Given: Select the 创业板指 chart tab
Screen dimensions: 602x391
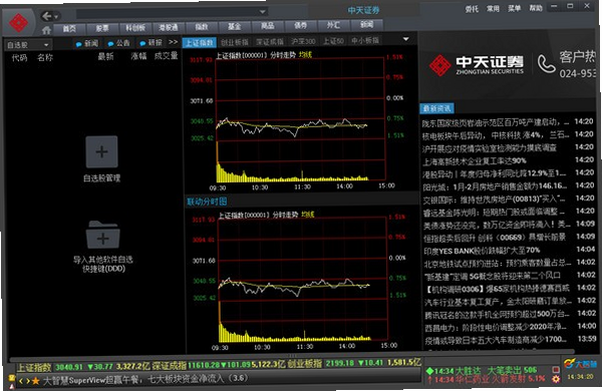Looking at the screenshot, I should point(235,42).
